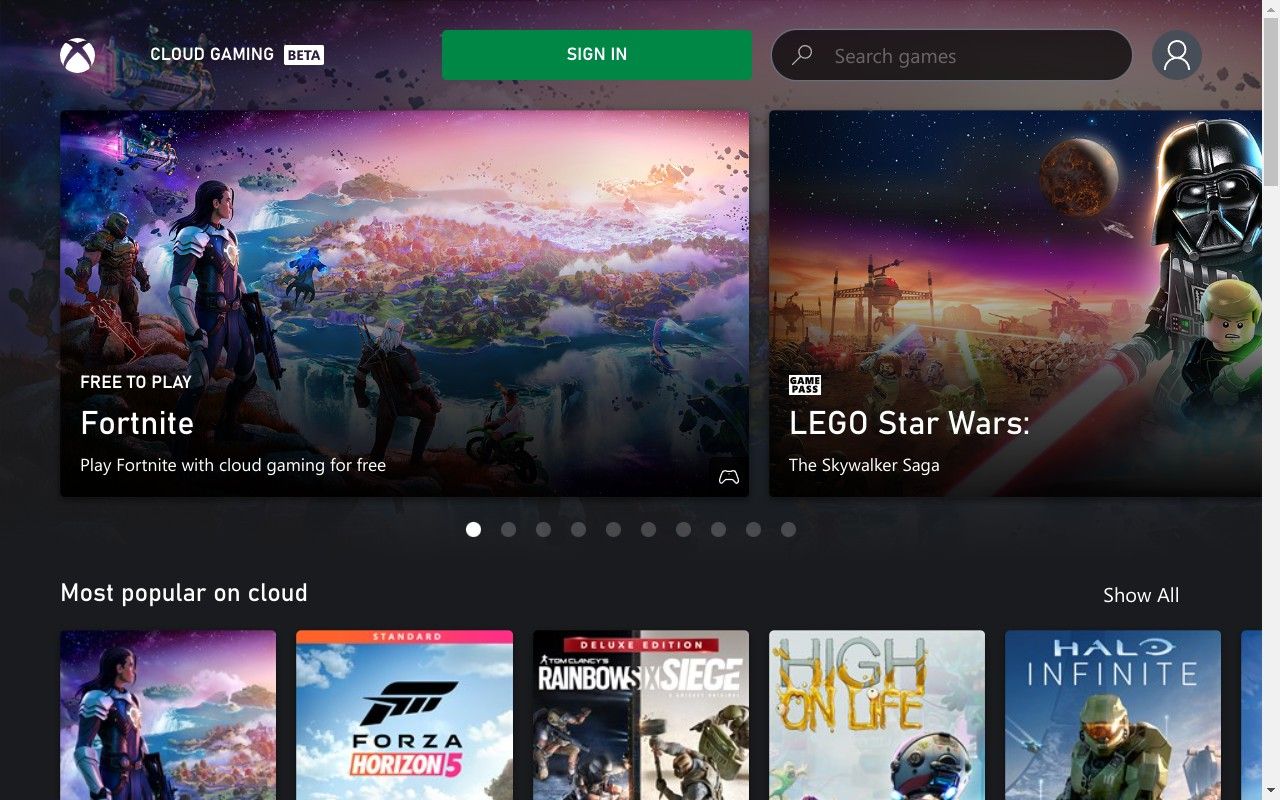Click Show All for Most popular on cloud

(1141, 595)
